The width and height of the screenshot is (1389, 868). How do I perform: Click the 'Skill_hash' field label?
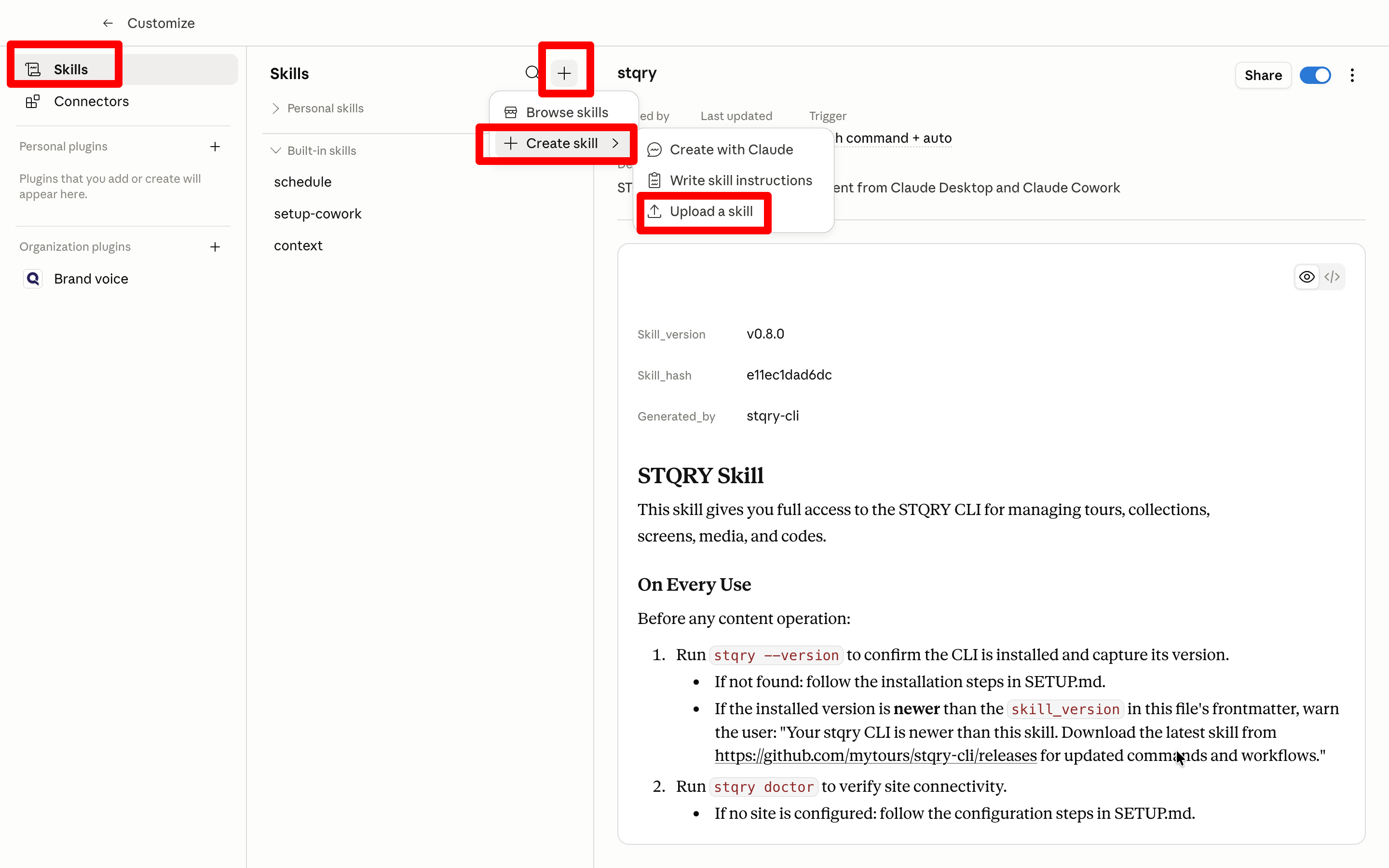(x=664, y=376)
